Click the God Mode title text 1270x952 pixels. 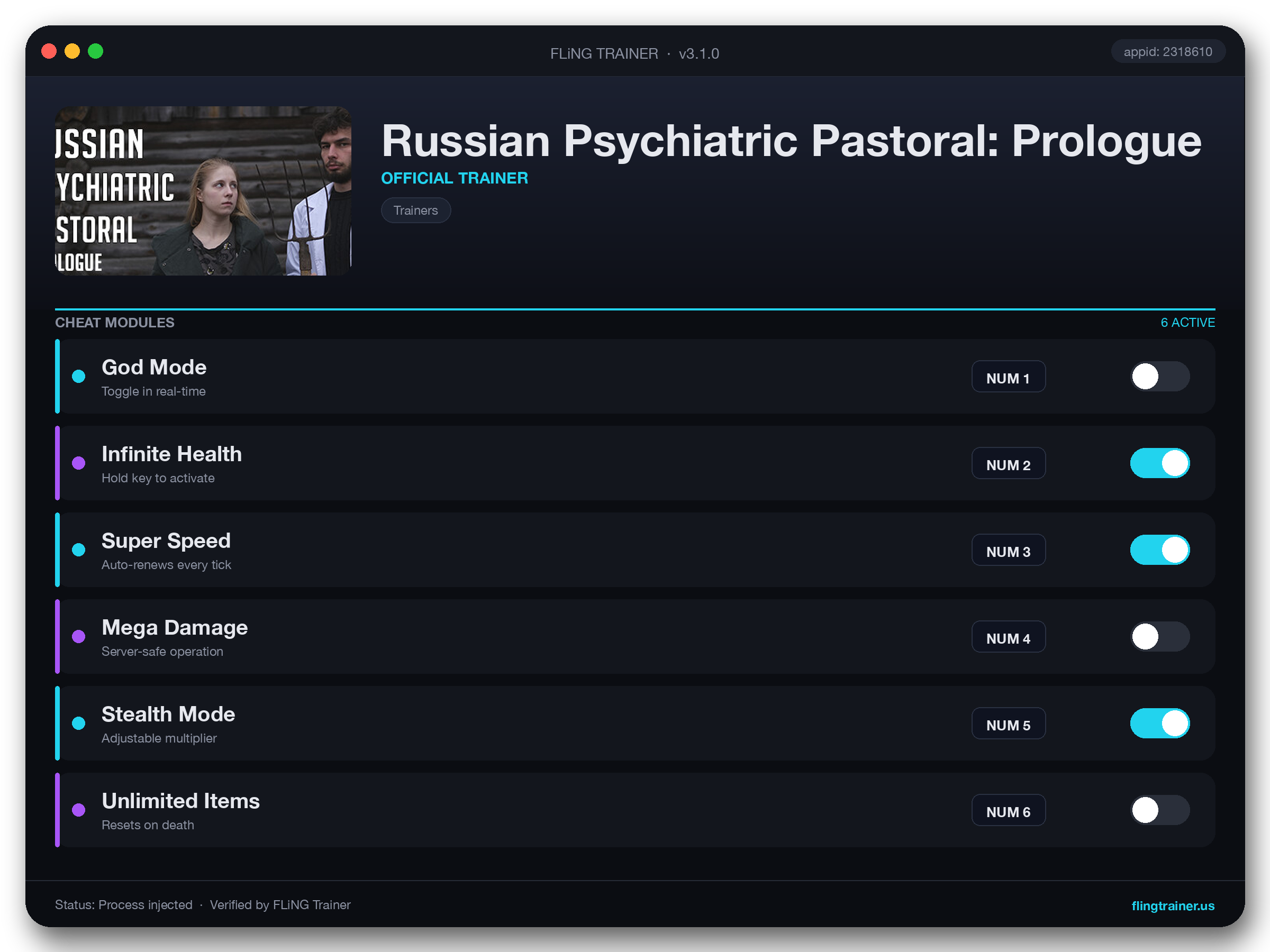(154, 367)
